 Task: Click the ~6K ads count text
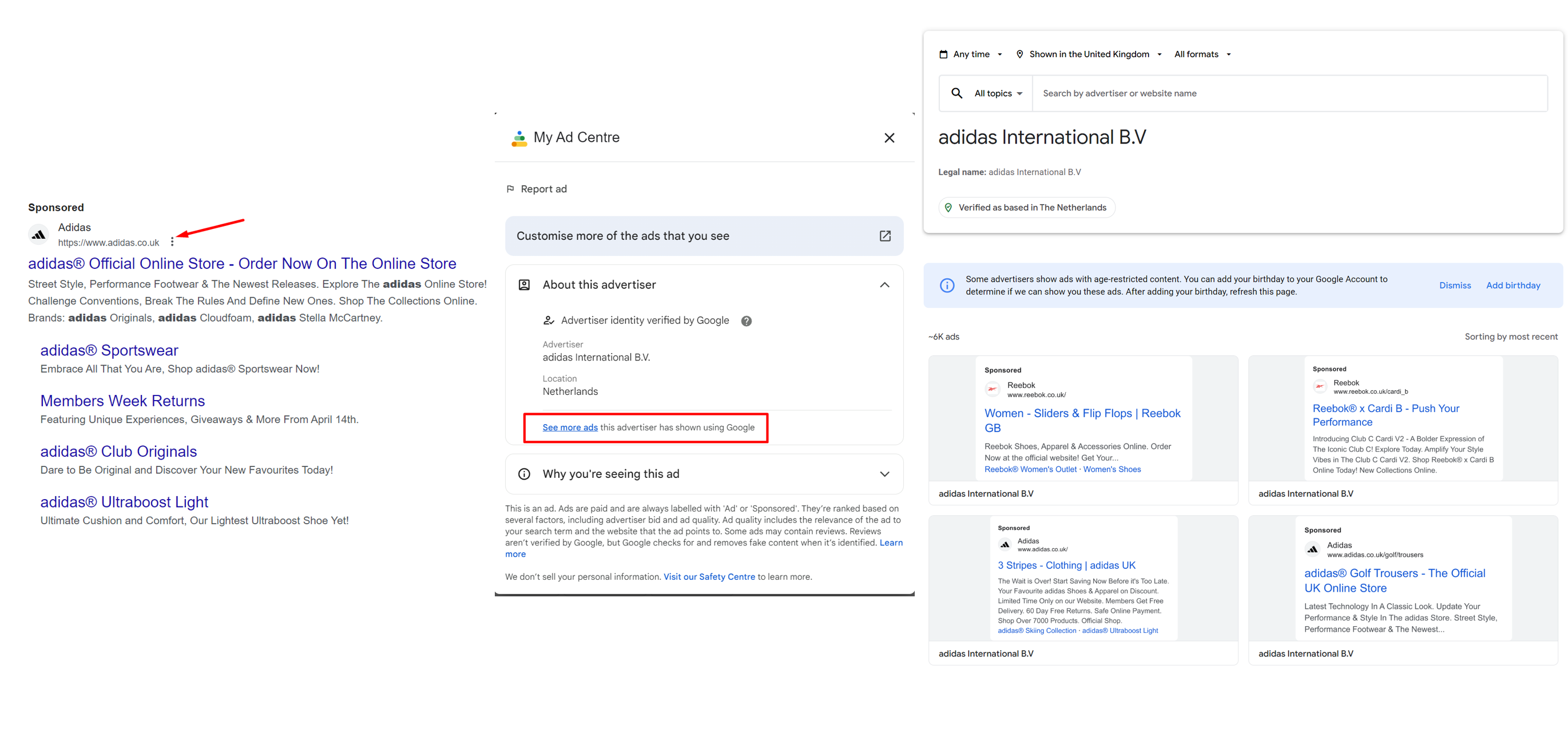coord(943,337)
